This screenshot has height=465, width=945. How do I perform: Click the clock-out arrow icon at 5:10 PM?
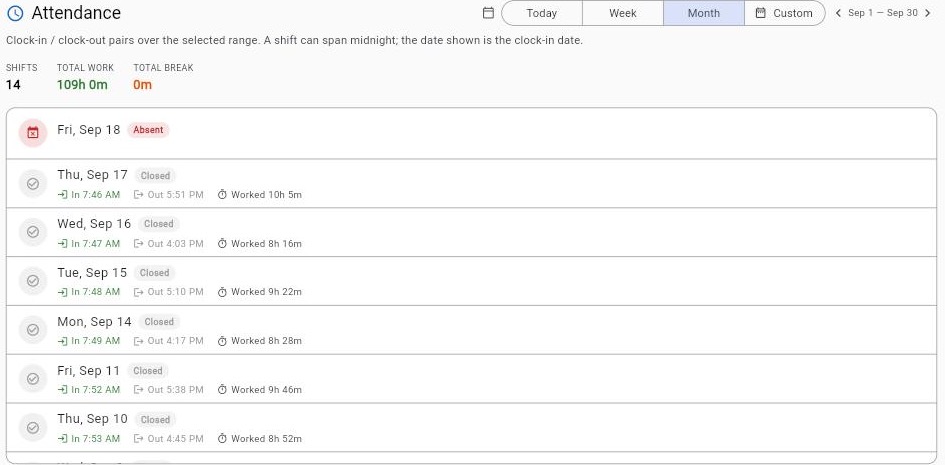[139, 292]
